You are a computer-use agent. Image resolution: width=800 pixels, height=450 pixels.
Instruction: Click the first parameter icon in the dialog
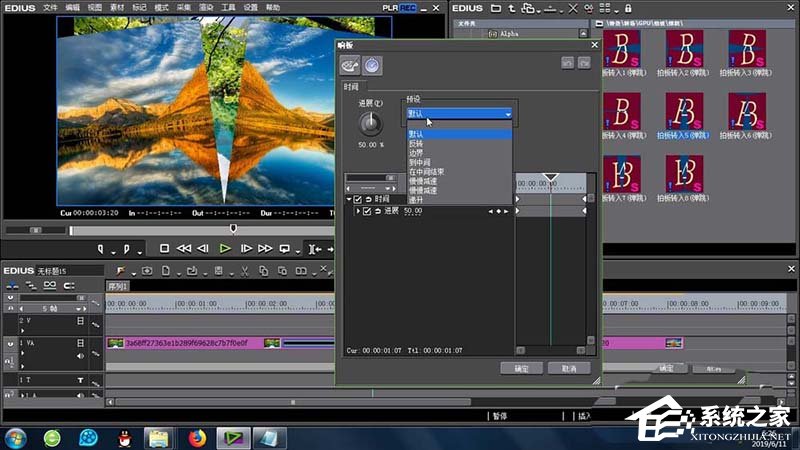(351, 65)
